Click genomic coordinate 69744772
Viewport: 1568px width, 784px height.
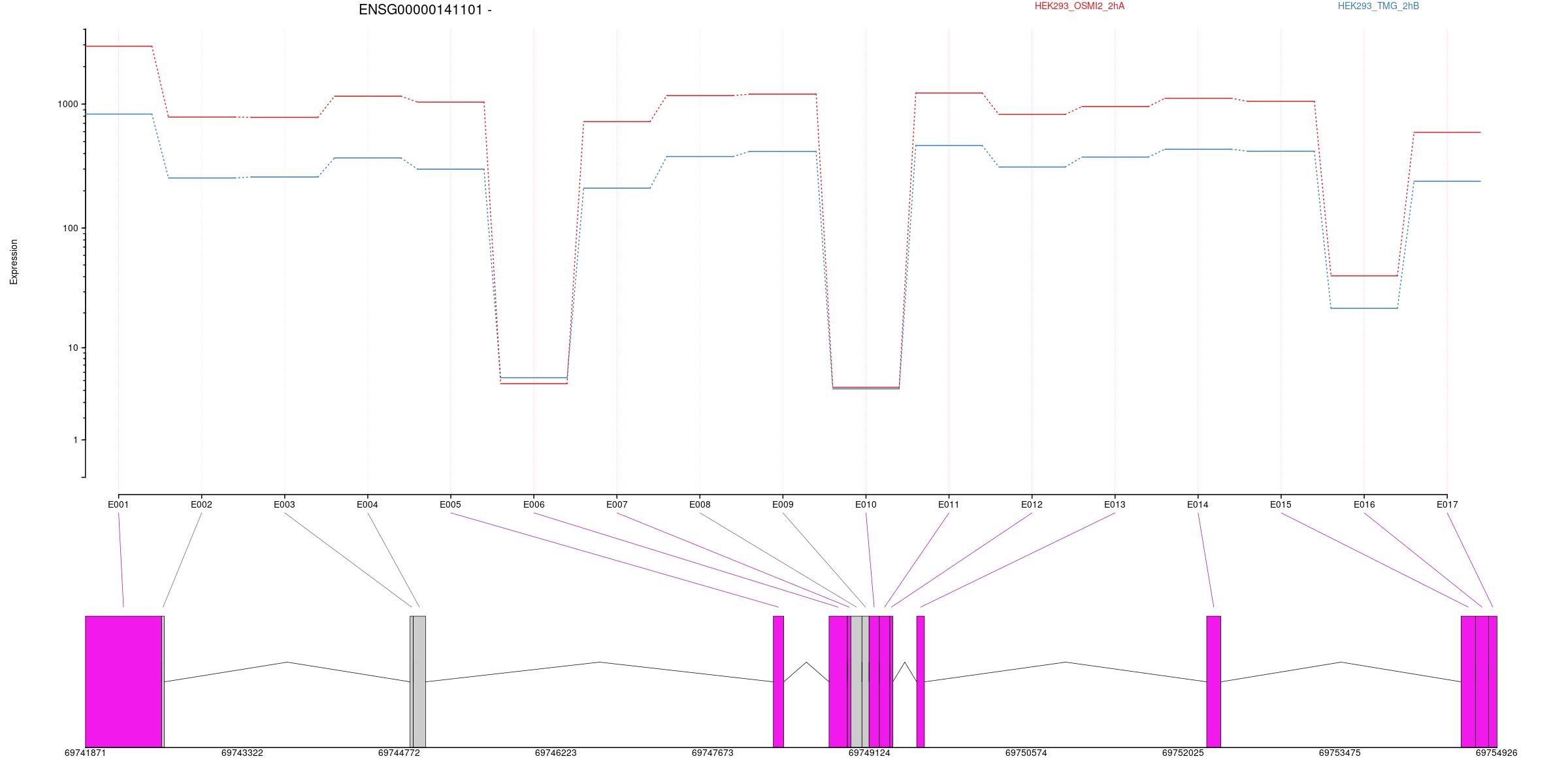(399, 753)
